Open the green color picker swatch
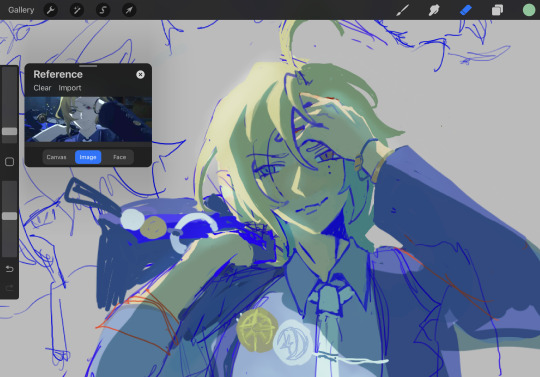Image resolution: width=540 pixels, height=377 pixels. pos(529,10)
